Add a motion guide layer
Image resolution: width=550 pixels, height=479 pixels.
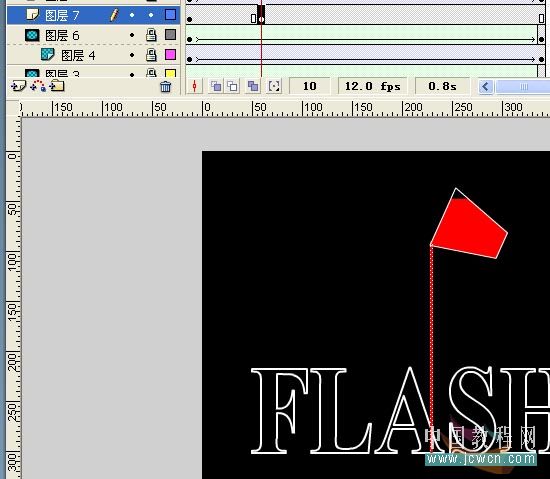click(x=38, y=86)
